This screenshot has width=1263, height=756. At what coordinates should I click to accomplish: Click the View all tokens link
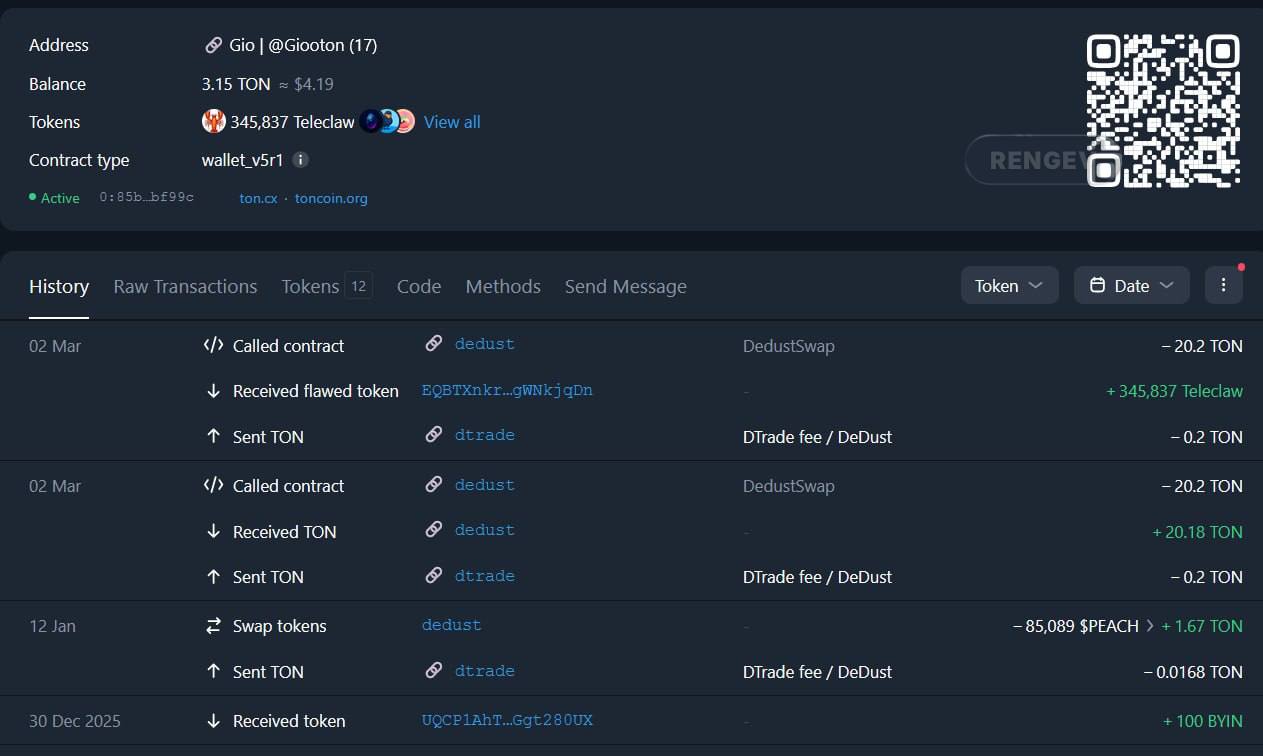pos(452,122)
